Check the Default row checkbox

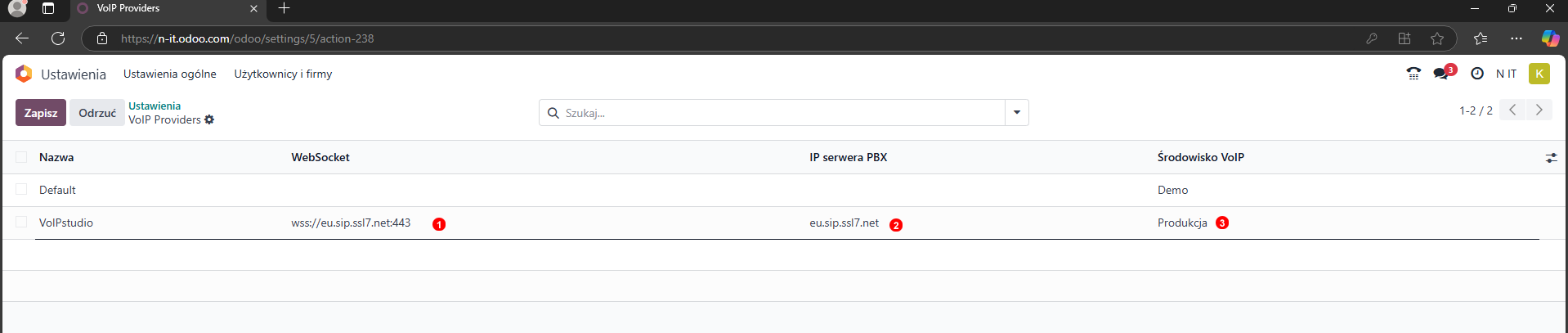point(21,189)
